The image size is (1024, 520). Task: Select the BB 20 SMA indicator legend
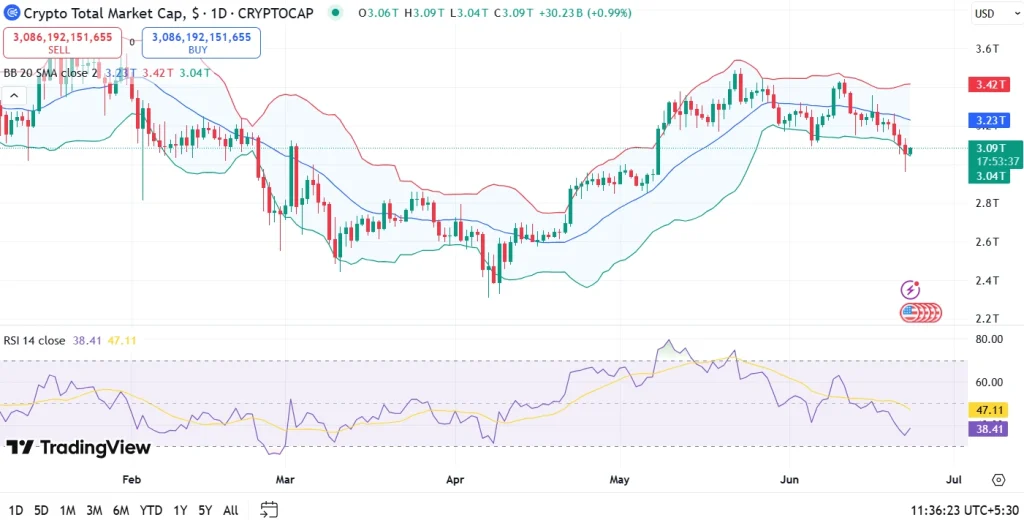pos(50,72)
